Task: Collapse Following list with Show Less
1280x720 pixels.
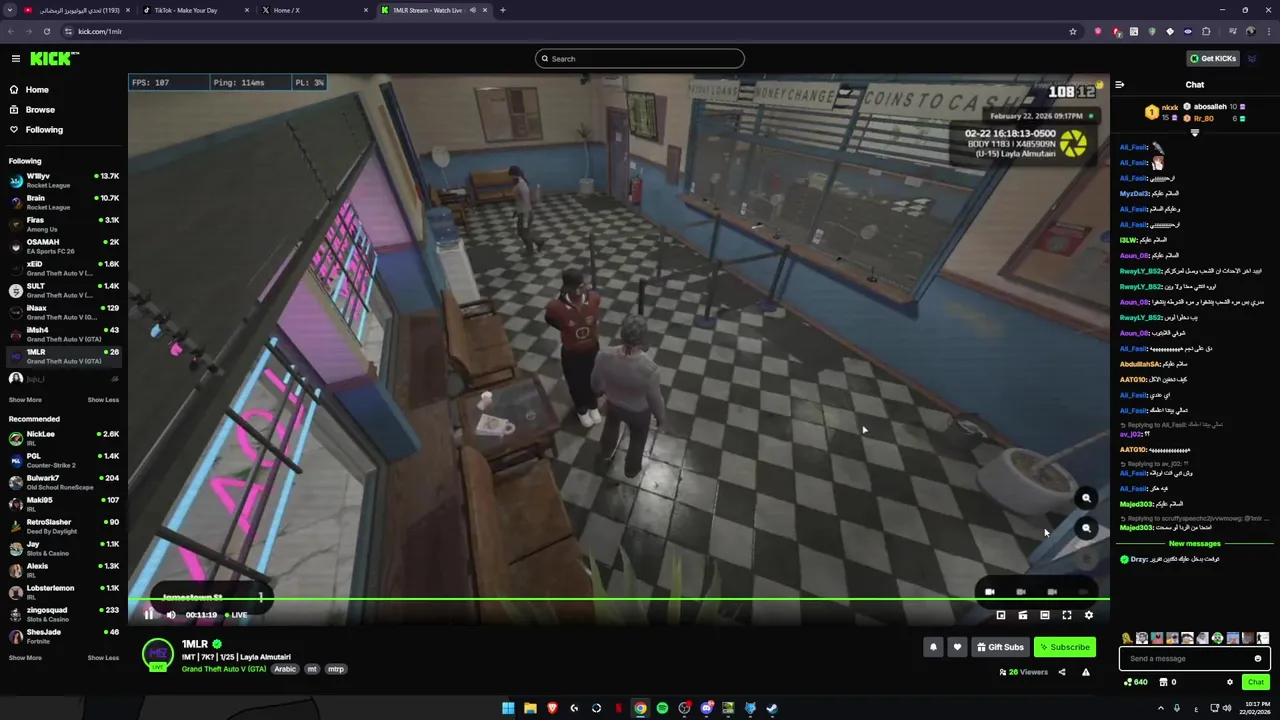Action: (x=103, y=400)
